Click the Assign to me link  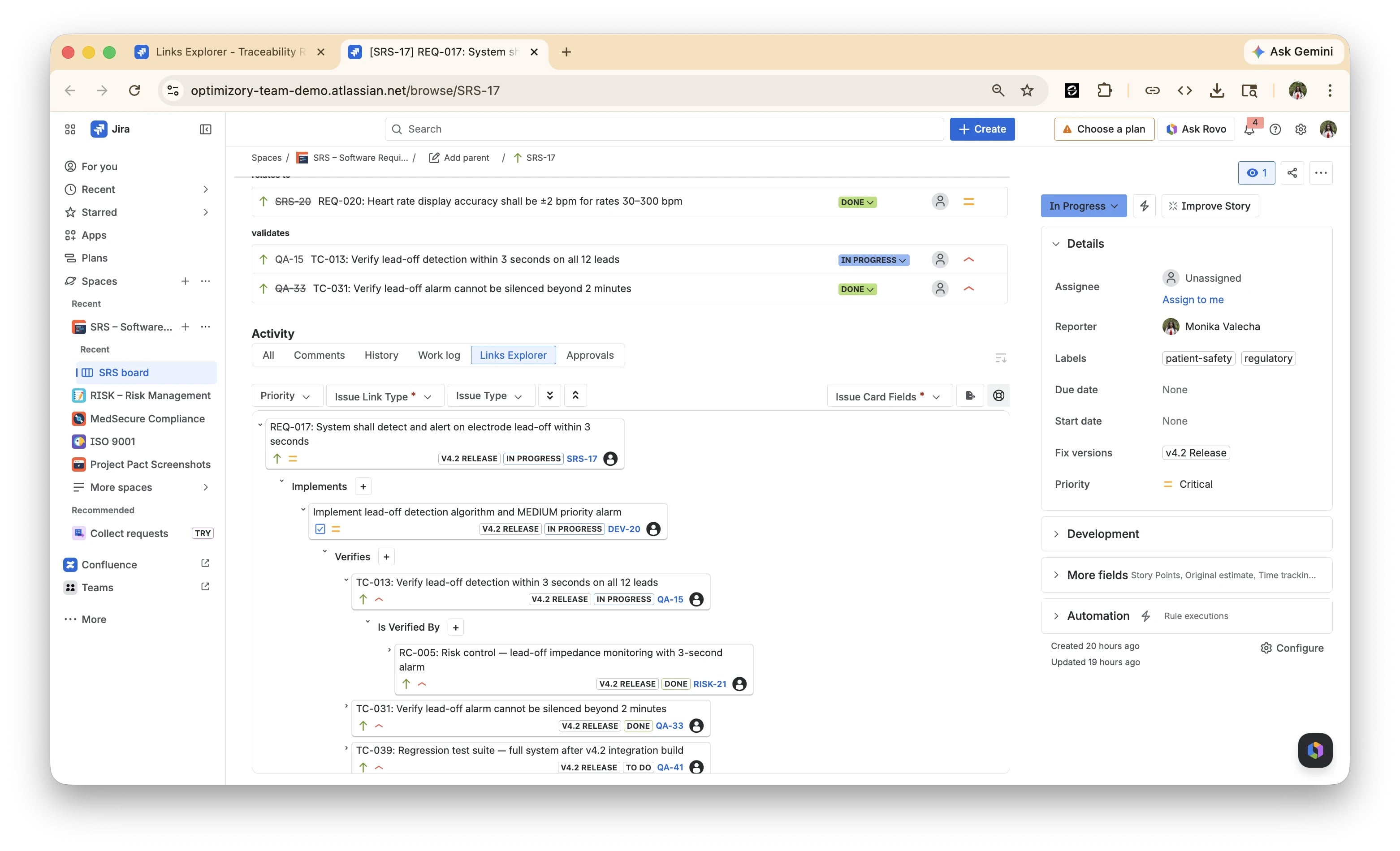coord(1193,300)
